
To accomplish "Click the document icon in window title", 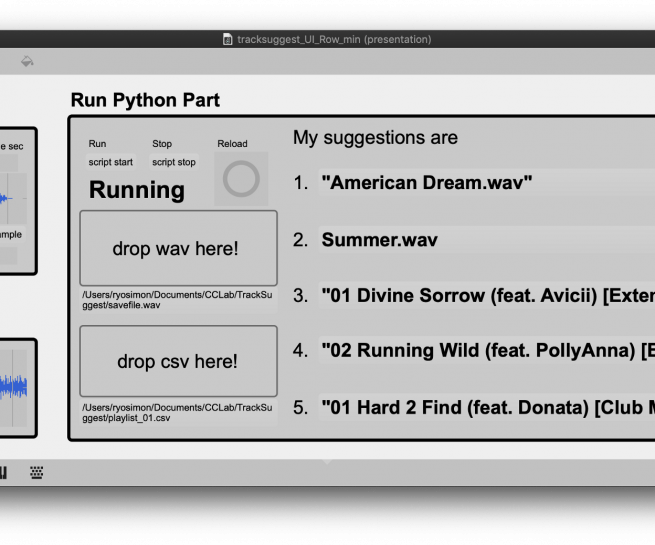I will (228, 40).
